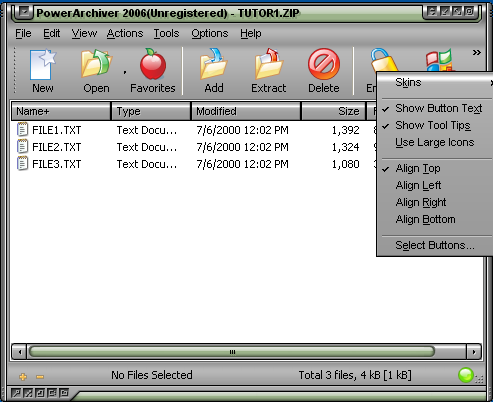
Task: Enable Use Large Icons option
Action: (x=434, y=142)
